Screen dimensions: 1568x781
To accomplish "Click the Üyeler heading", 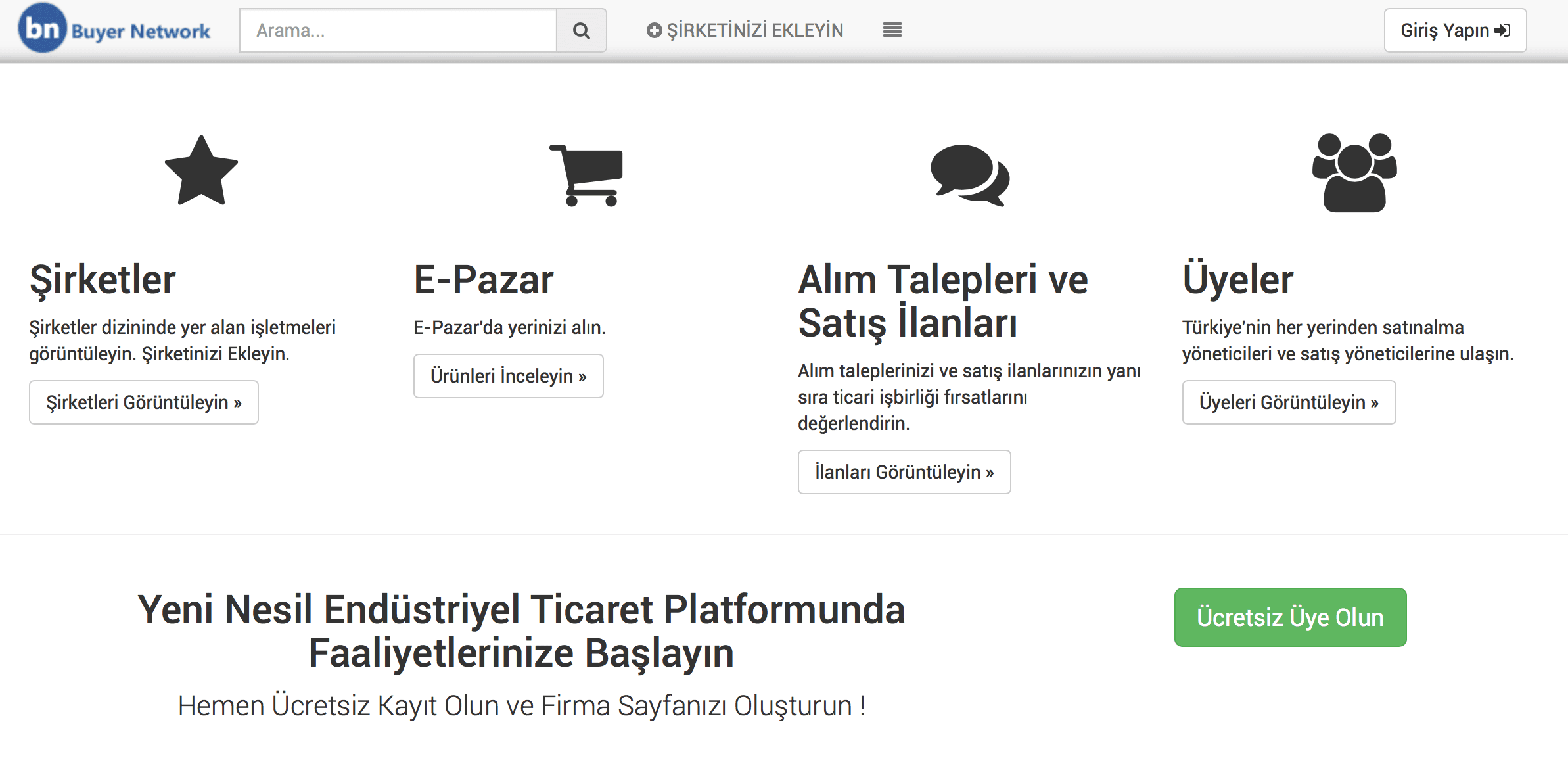I will tap(1237, 279).
